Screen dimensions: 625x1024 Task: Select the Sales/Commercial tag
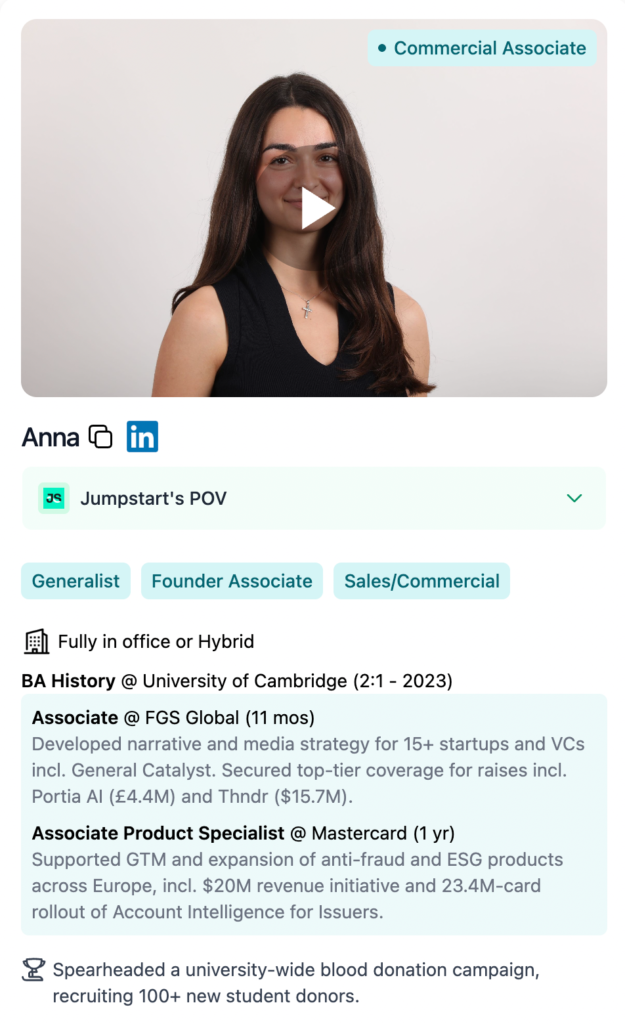(x=422, y=581)
